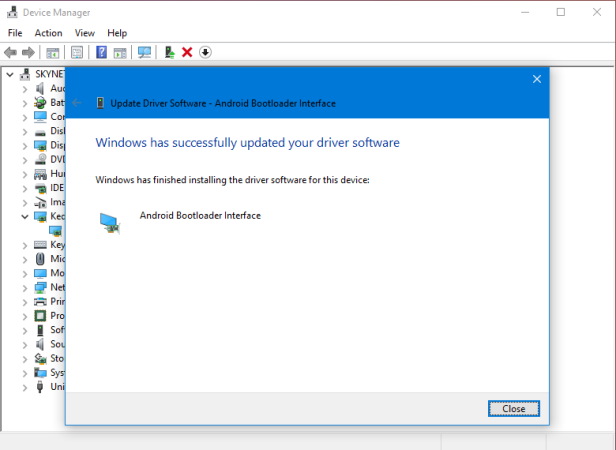This screenshot has height=450, width=616.
Task: Select the SKYNET computer icon
Action: (x=25, y=74)
